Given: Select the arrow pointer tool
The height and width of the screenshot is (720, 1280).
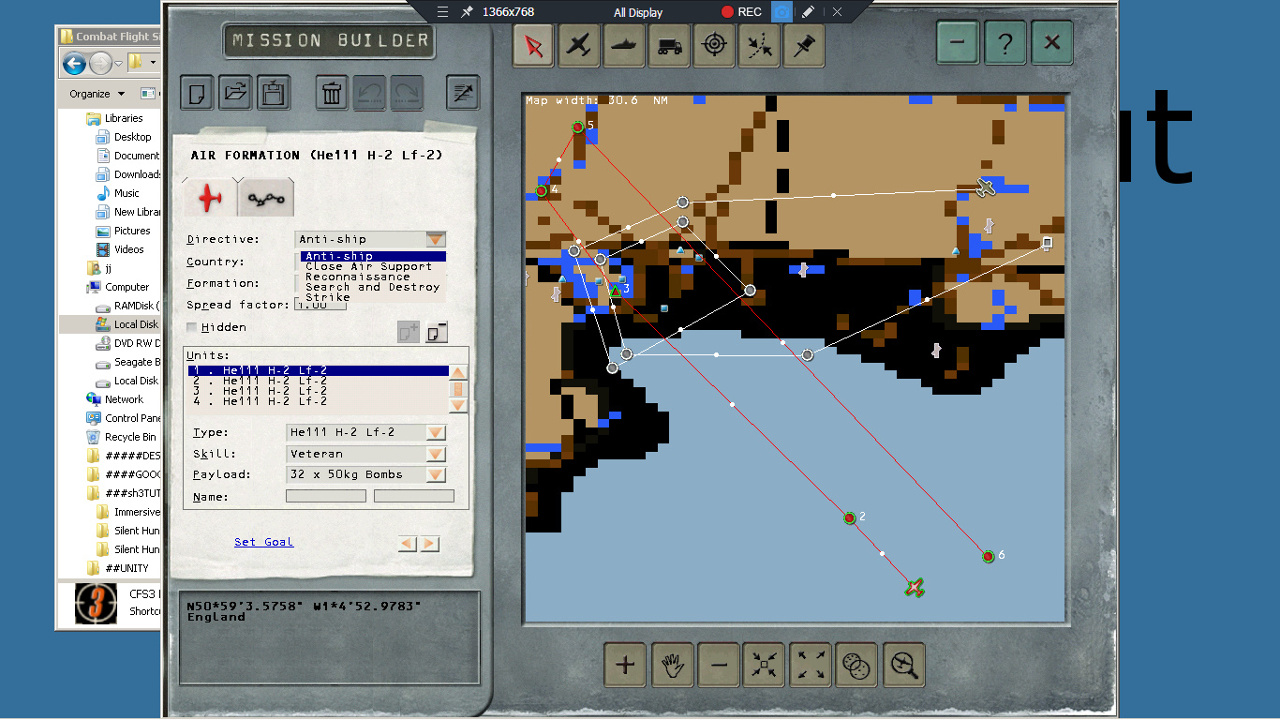Looking at the screenshot, I should 534,45.
